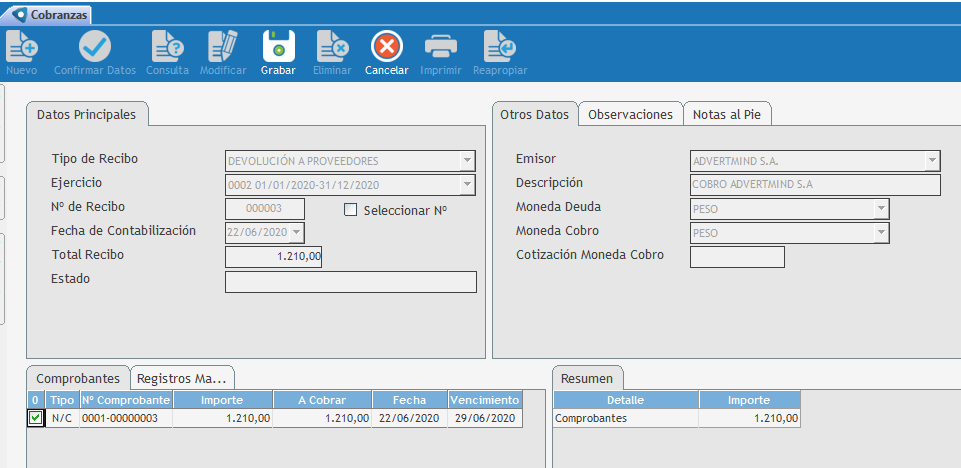
Task: Click the Imprimir printer icon
Action: 441,46
